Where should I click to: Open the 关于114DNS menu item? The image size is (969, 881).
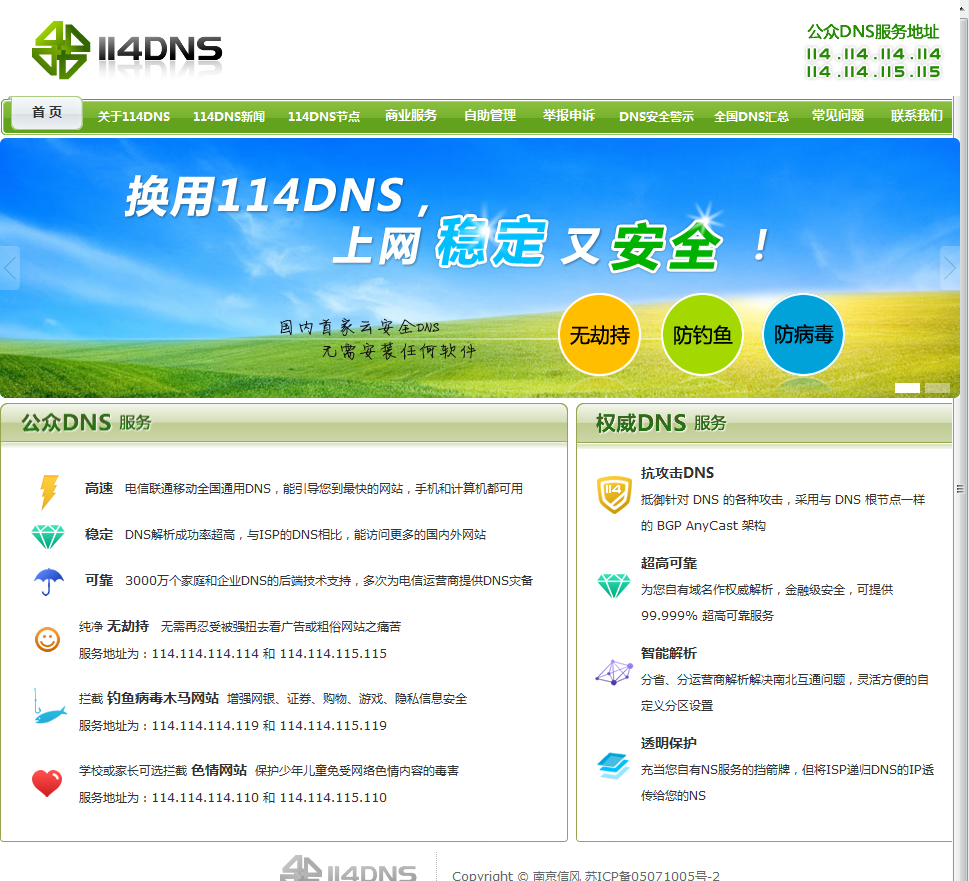click(x=133, y=116)
